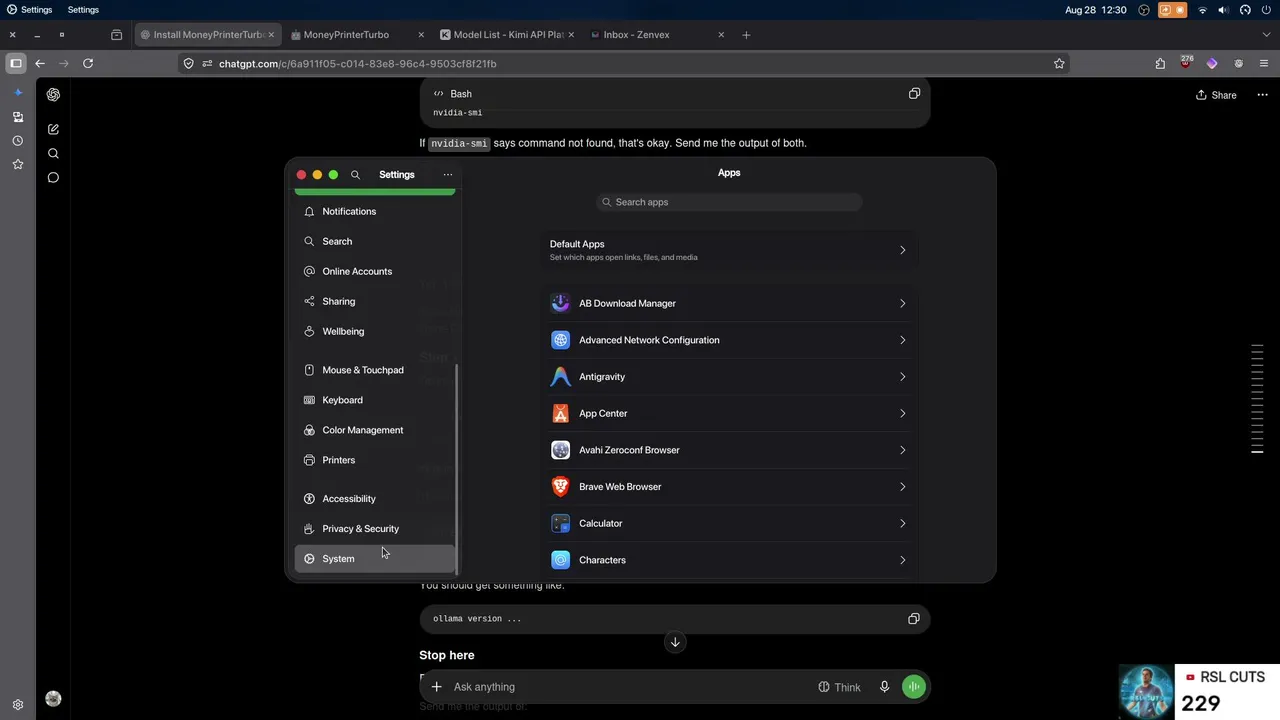
Task: Start dictation with the microphone icon
Action: [x=884, y=687]
